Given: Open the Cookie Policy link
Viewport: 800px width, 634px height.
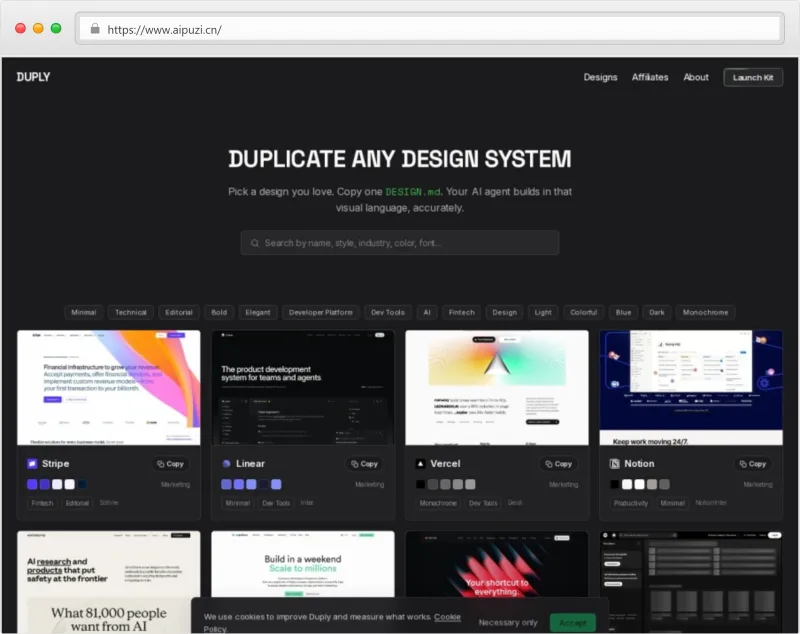Looking at the screenshot, I should pyautogui.click(x=447, y=617).
